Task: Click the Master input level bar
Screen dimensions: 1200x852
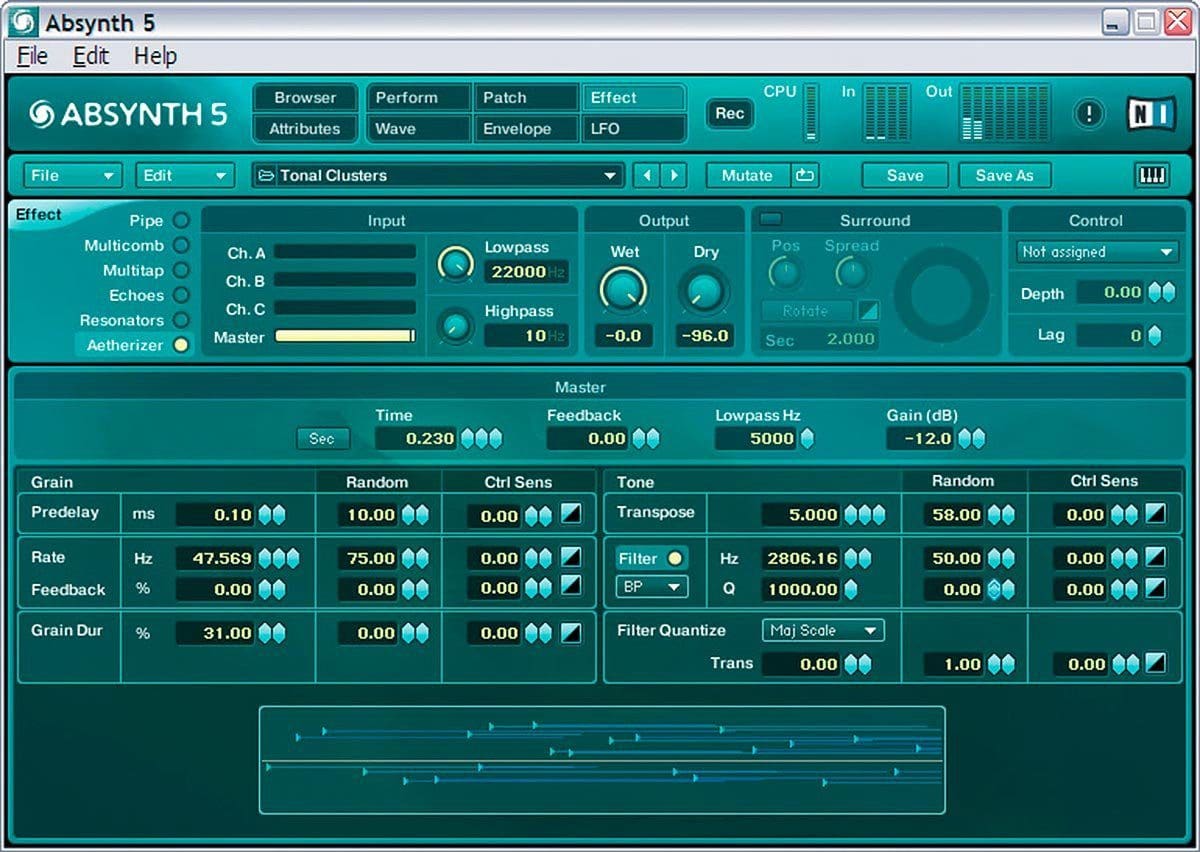Action: click(345, 336)
